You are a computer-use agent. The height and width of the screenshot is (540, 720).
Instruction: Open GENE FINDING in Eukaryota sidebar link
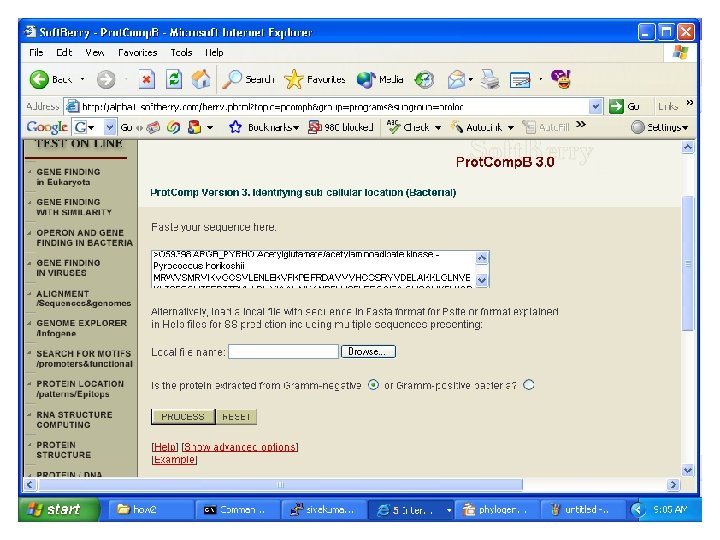coord(68,177)
